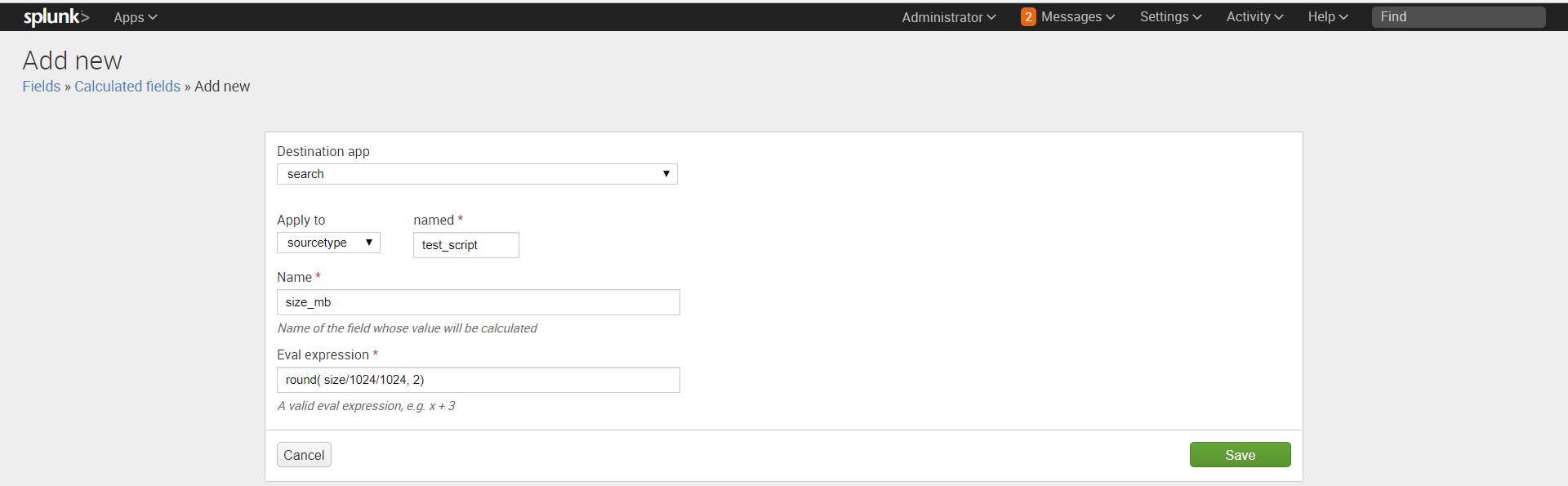Open the Settings menu

[x=1169, y=16]
